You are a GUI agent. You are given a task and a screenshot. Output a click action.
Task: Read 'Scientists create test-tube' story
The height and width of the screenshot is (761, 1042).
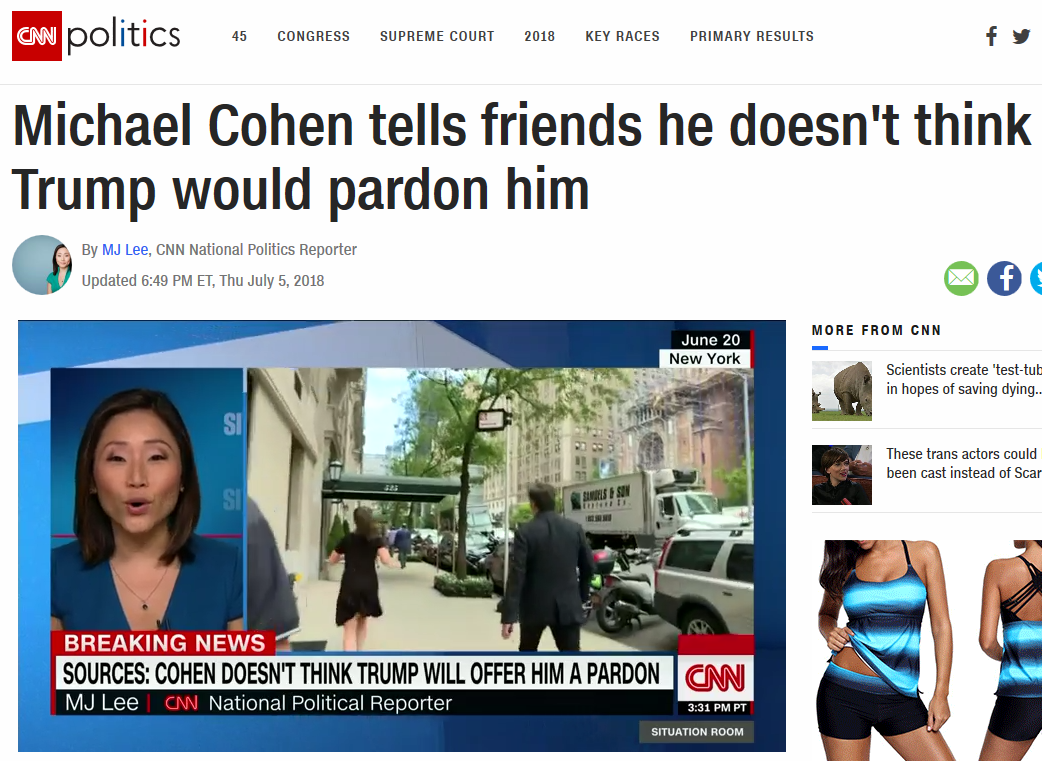[x=964, y=380]
